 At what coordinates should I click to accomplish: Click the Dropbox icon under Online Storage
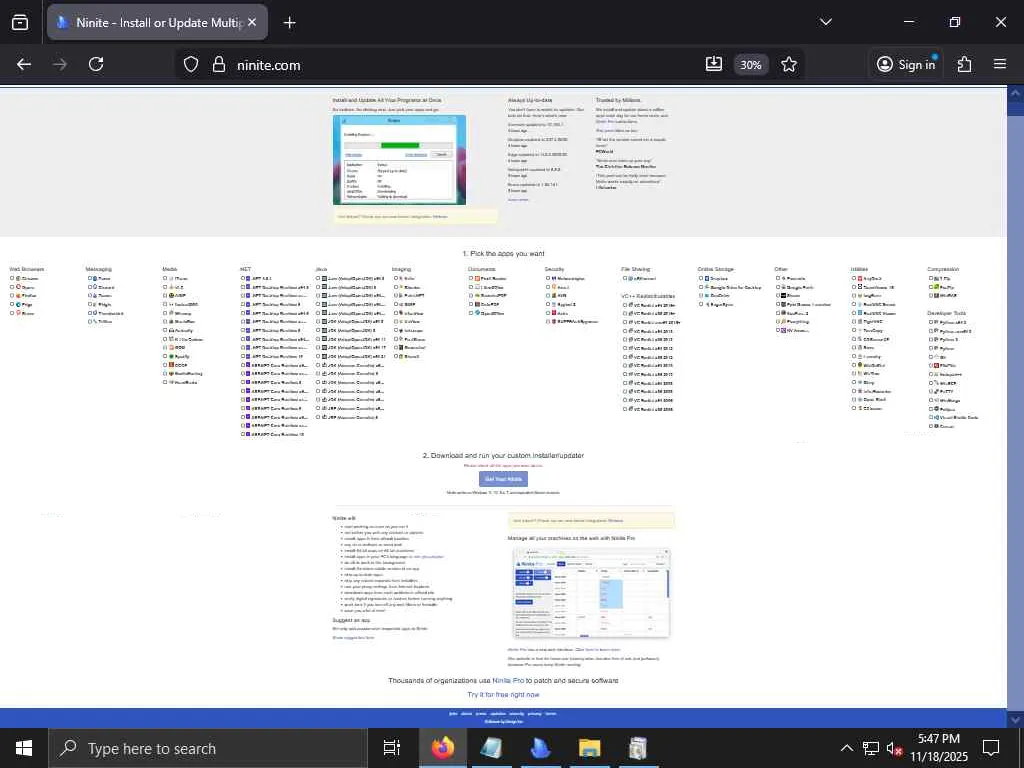[x=707, y=278]
